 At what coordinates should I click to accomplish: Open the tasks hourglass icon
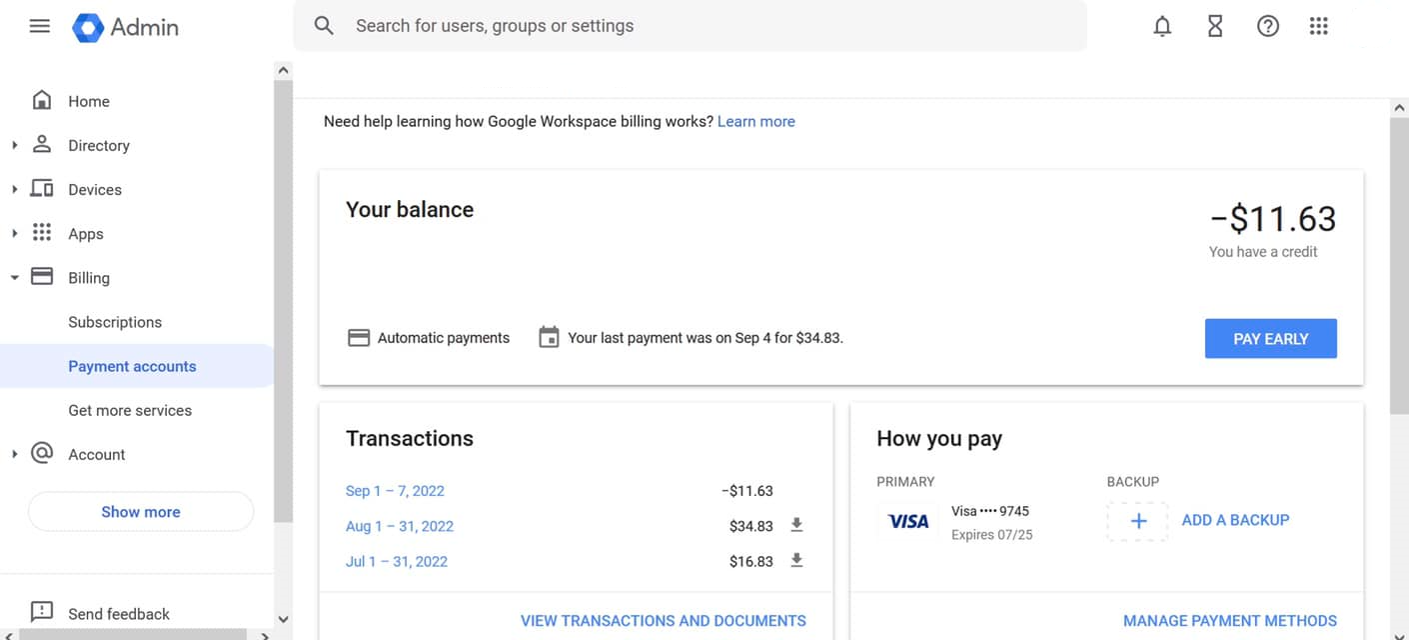coord(1215,26)
